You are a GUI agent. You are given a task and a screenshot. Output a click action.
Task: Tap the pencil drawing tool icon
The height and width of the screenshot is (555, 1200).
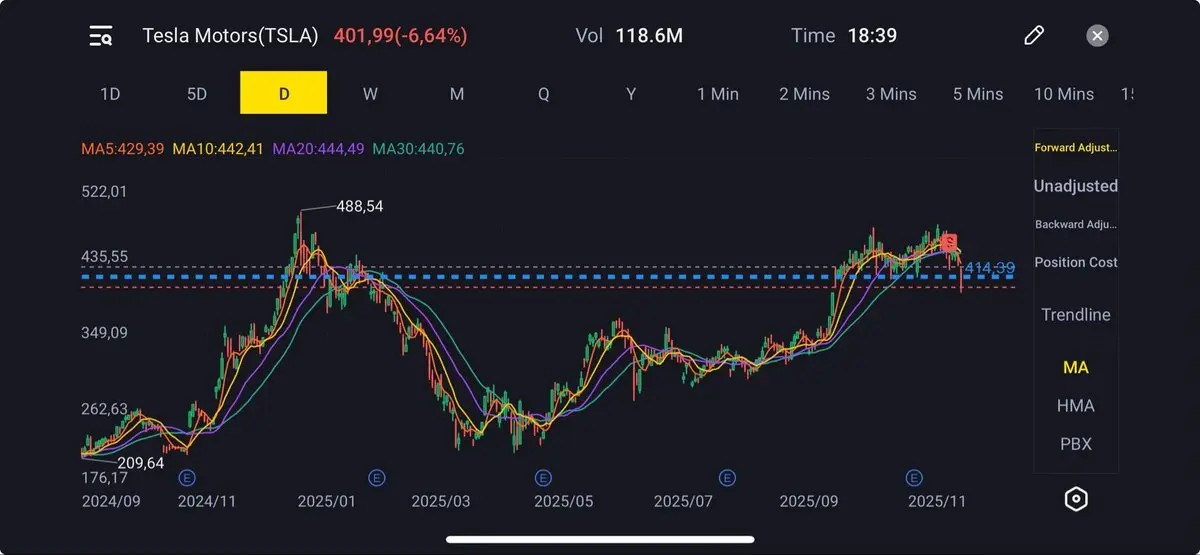coord(1034,36)
